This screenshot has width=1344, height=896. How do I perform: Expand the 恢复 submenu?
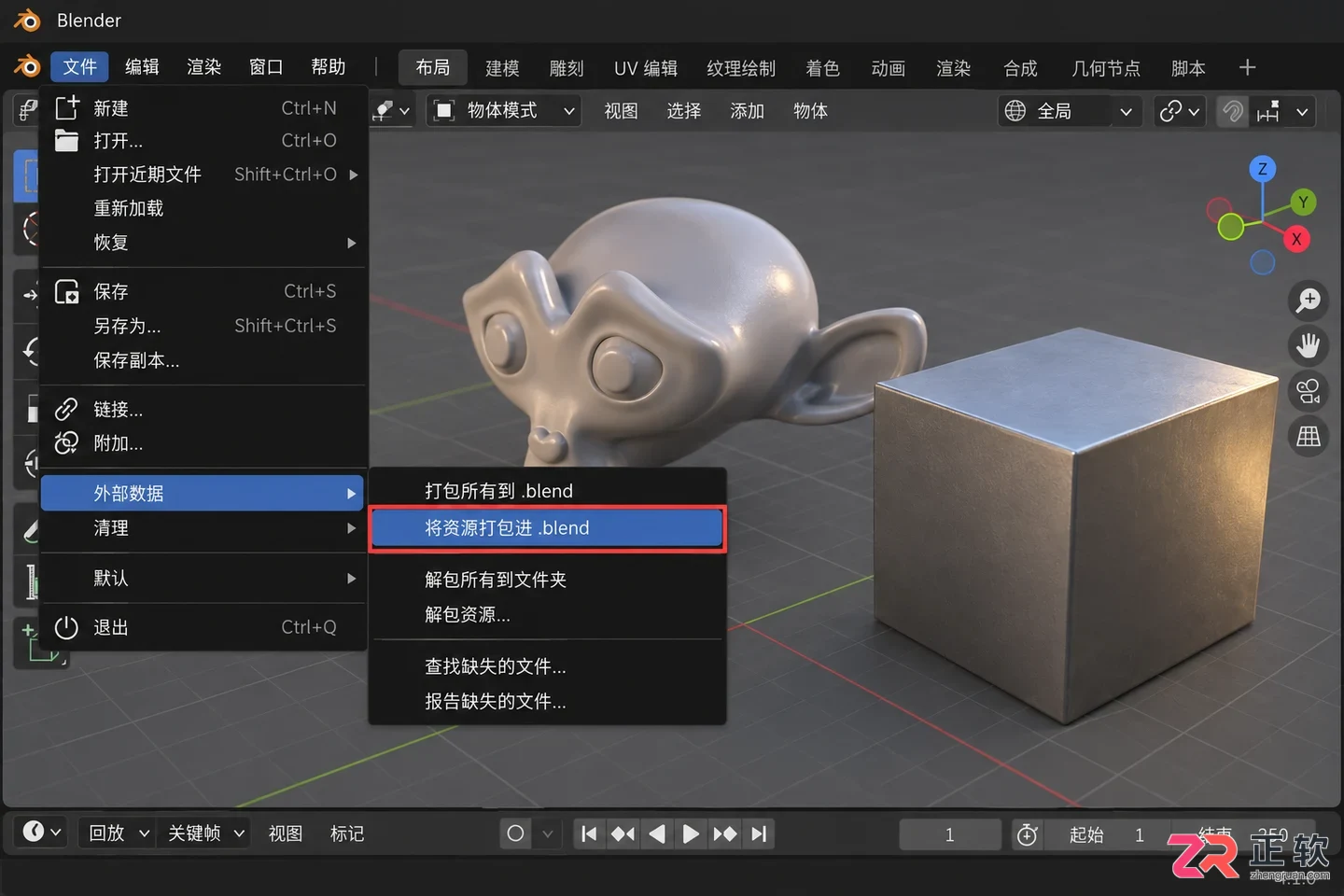[x=203, y=243]
